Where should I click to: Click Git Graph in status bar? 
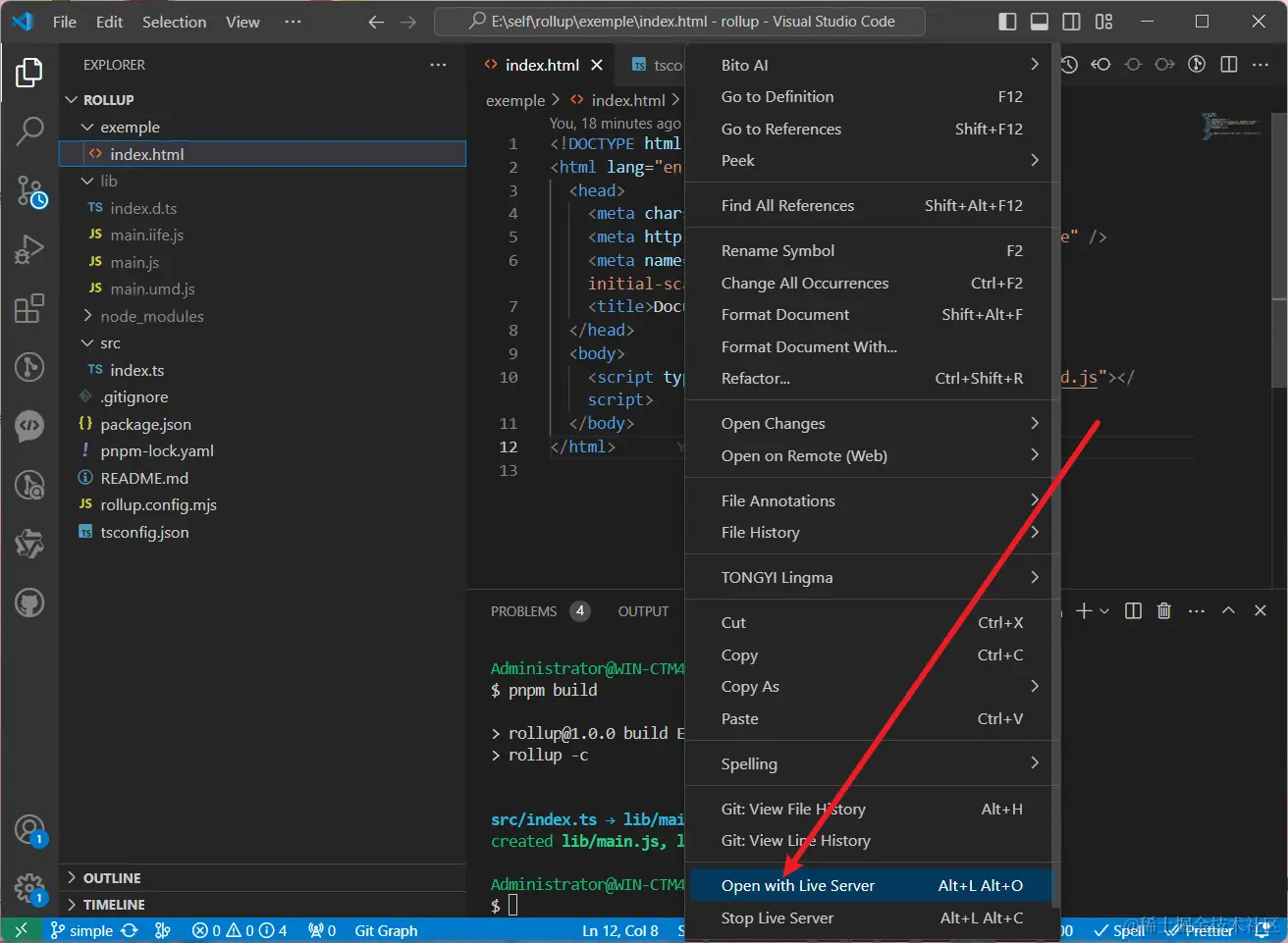point(386,930)
